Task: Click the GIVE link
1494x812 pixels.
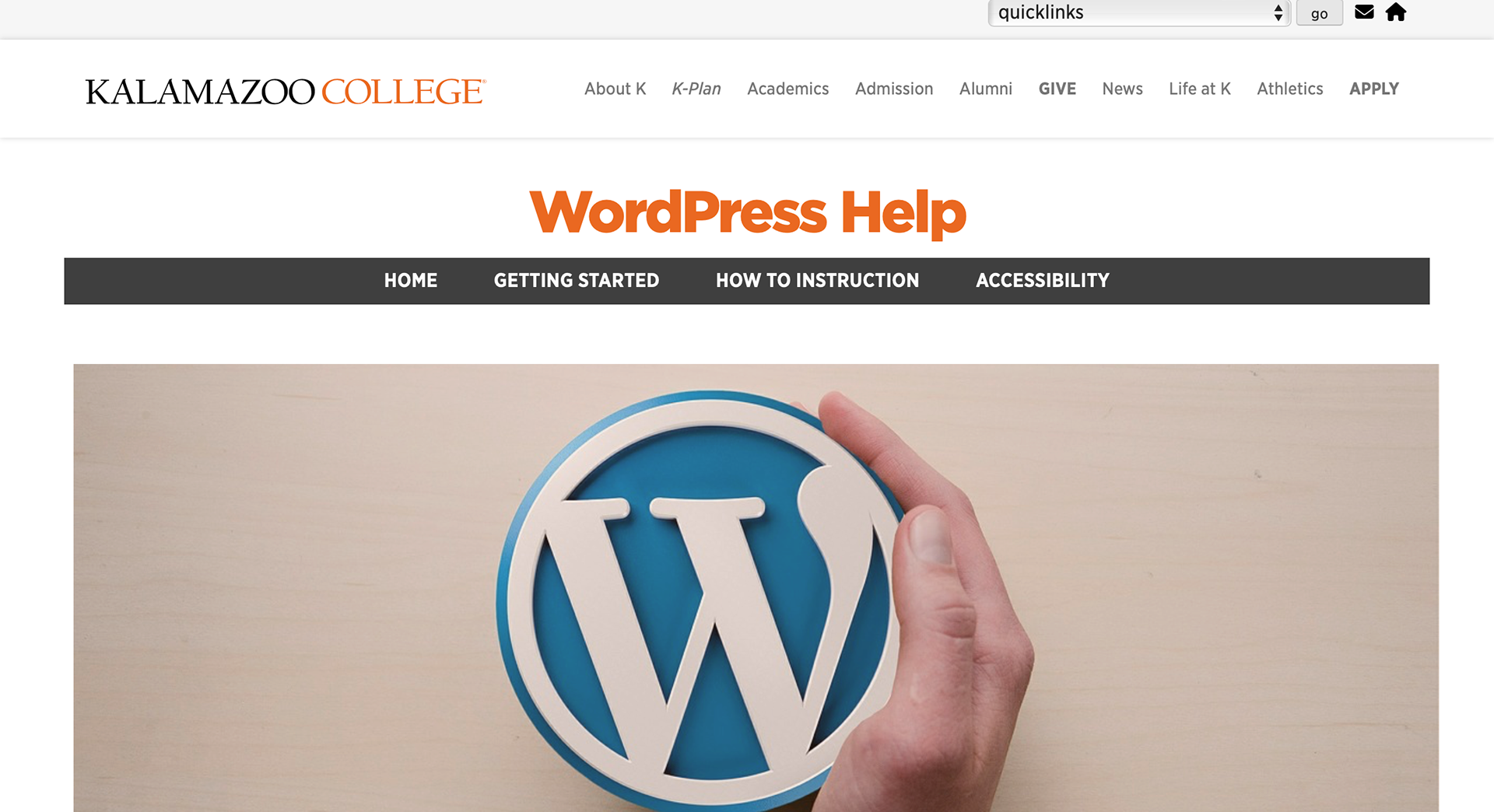Action: point(1057,89)
